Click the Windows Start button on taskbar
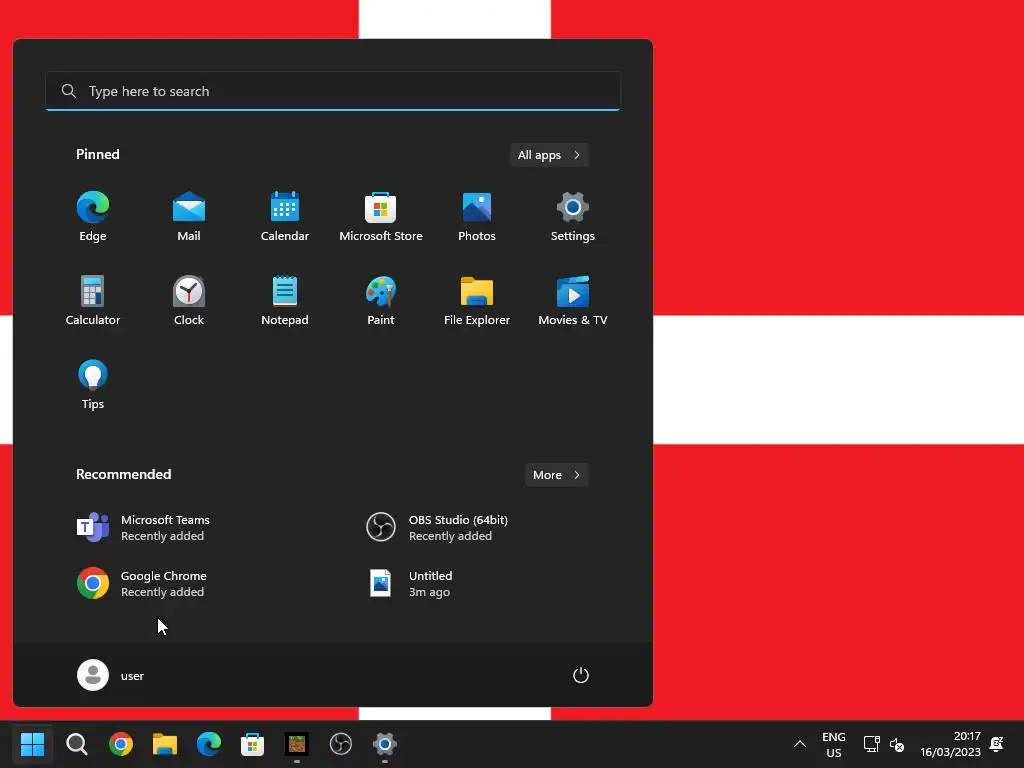This screenshot has width=1024, height=768. 32,744
